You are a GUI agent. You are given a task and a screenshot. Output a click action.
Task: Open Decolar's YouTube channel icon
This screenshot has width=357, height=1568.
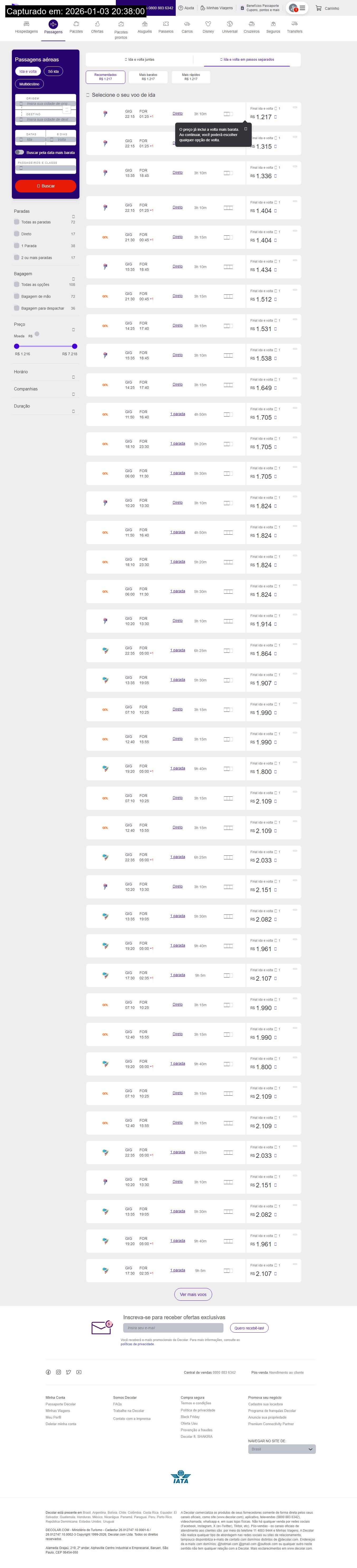(79, 1372)
